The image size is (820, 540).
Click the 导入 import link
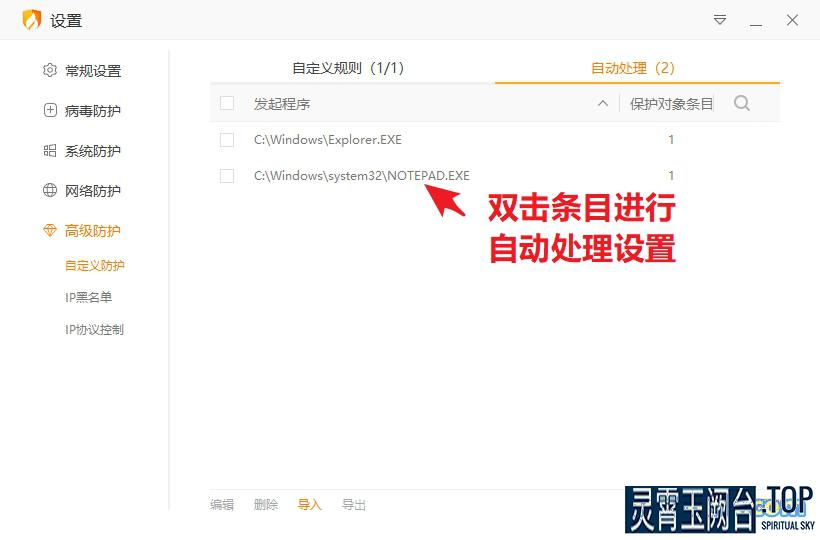[310, 505]
